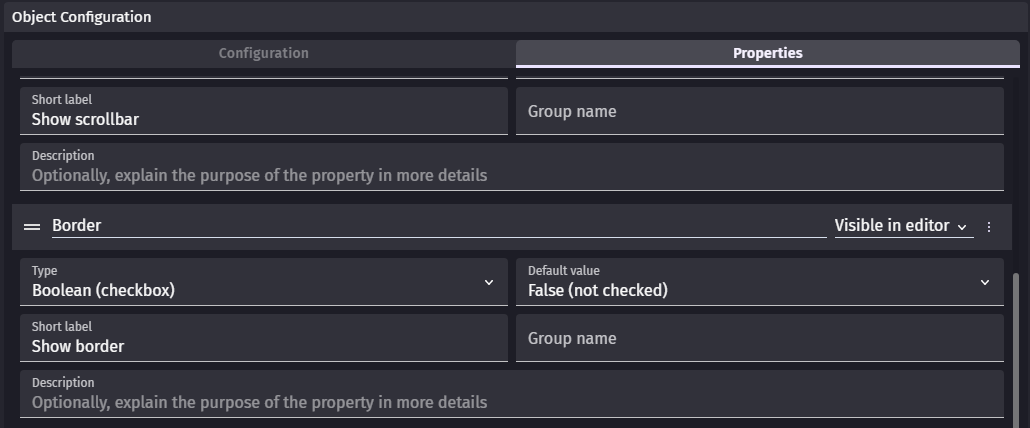This screenshot has height=428, width=1030.
Task: Click the Description field under Show border
Action: coord(512,394)
